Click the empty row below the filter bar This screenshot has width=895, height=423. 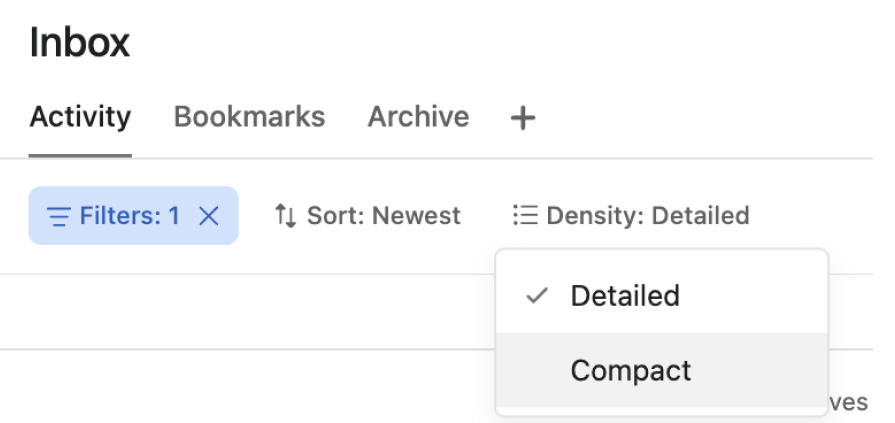[x=250, y=312]
